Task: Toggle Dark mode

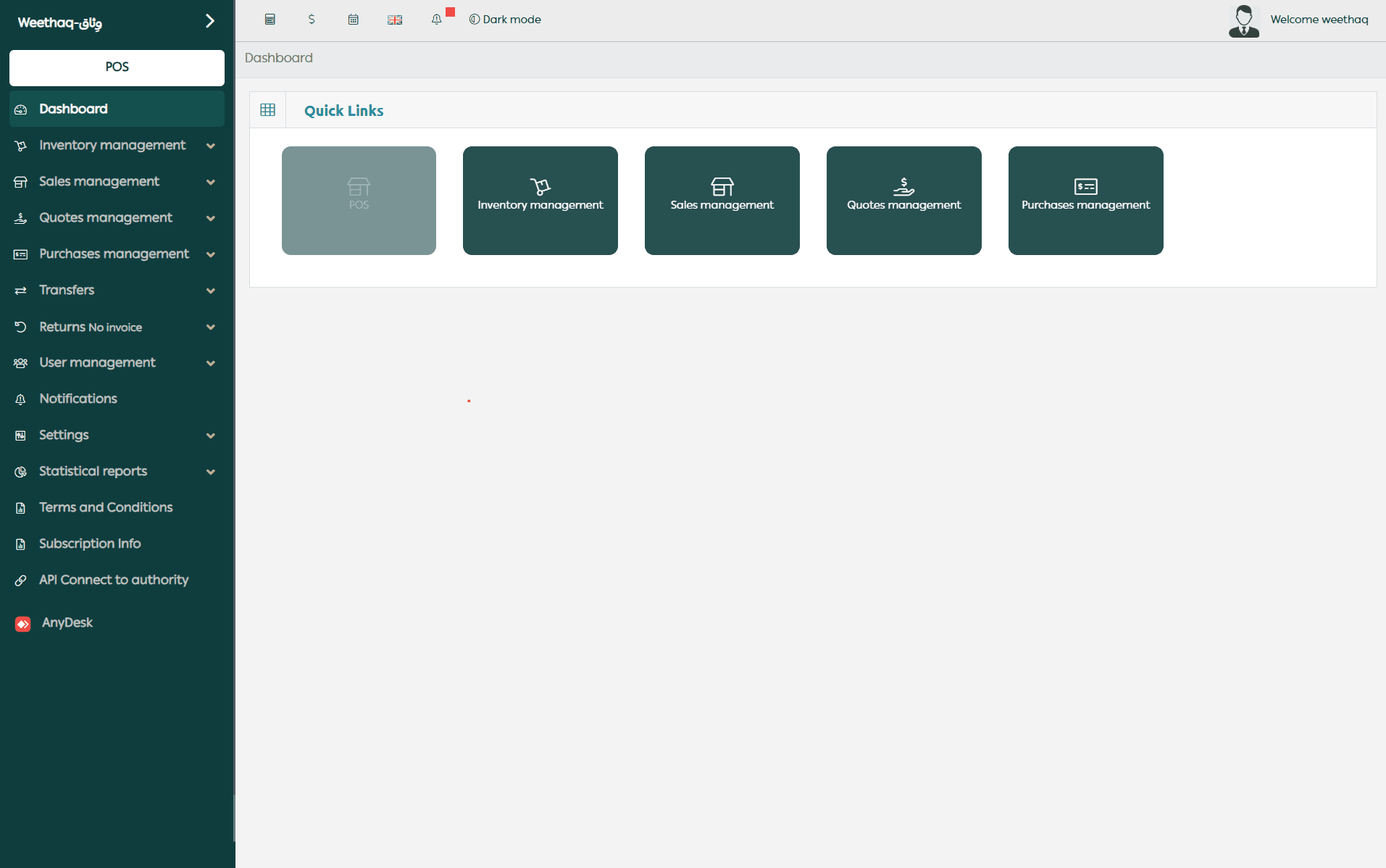Action: [x=505, y=20]
